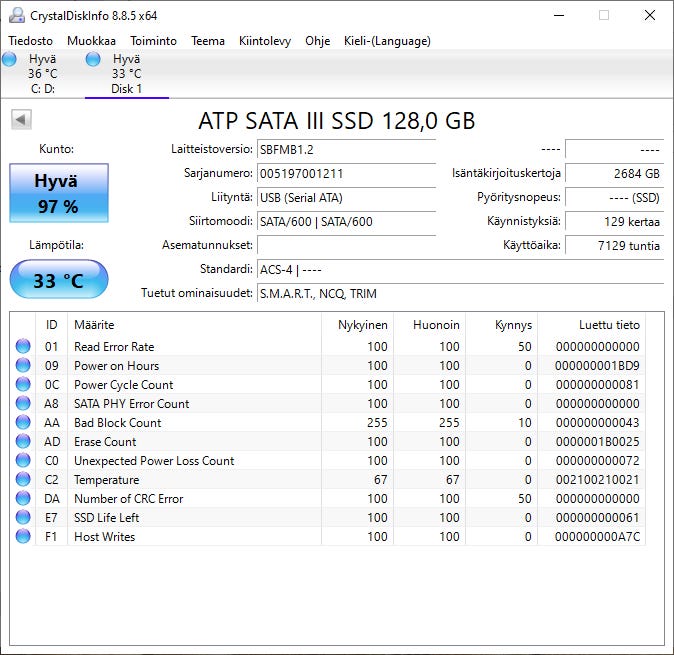Open the Kieli-(Language) menu

[386, 41]
